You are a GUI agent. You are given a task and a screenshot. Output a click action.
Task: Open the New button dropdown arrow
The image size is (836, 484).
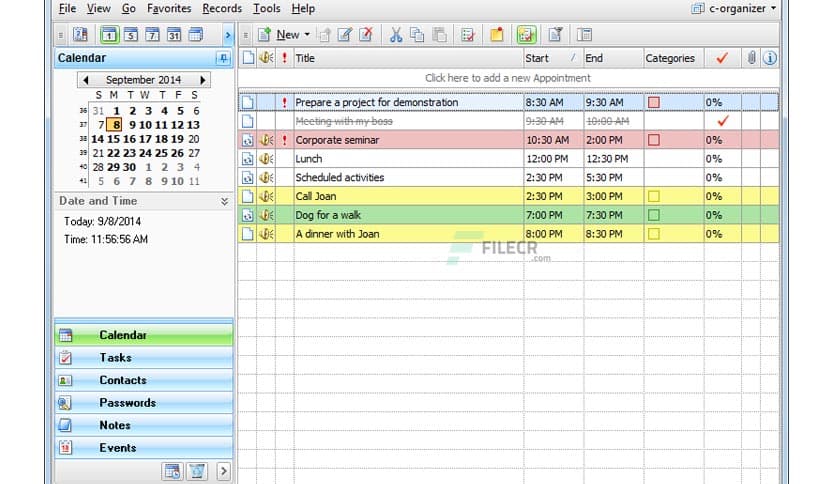pyautogui.click(x=307, y=35)
